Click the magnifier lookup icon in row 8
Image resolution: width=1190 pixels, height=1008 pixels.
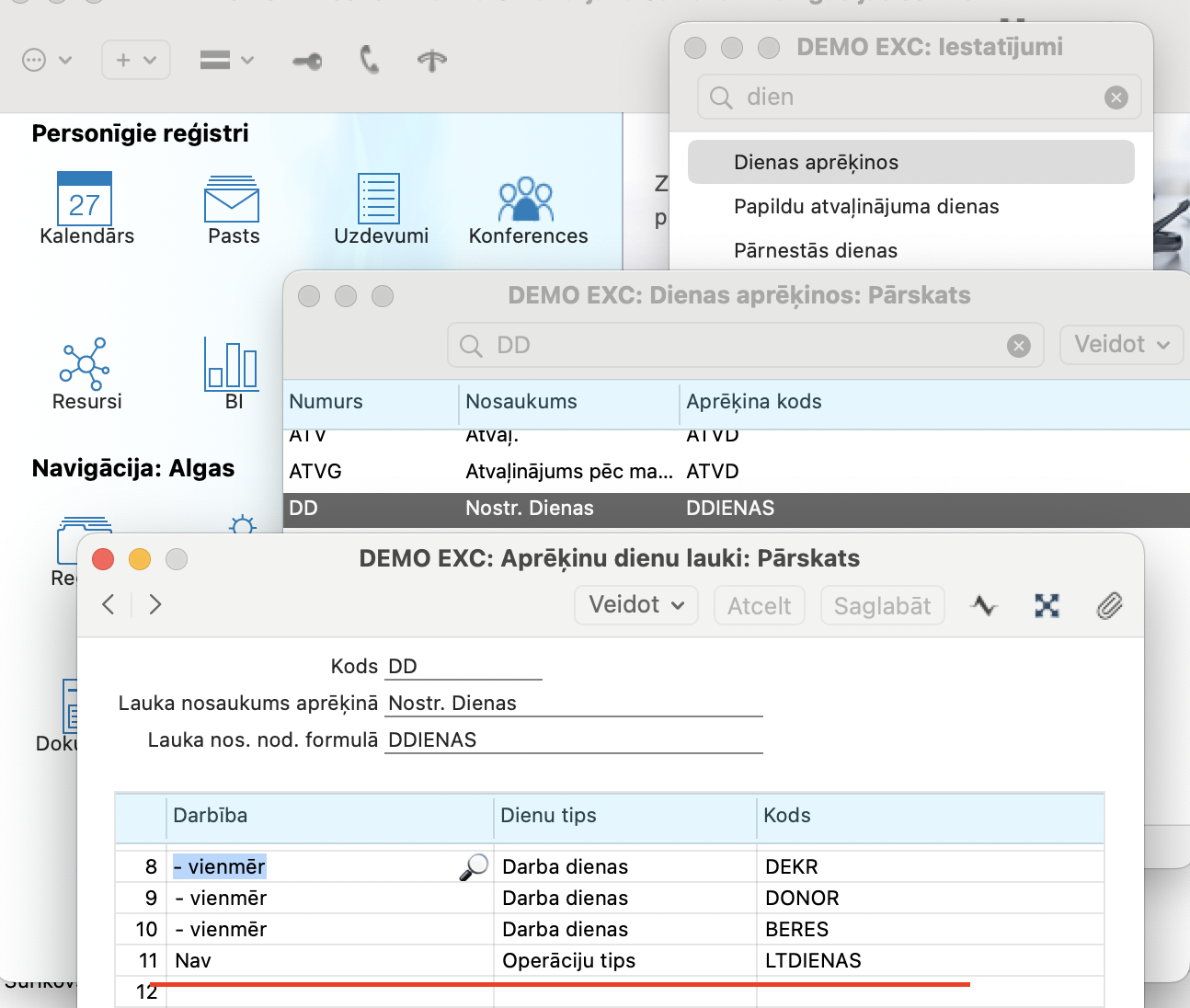tap(474, 866)
